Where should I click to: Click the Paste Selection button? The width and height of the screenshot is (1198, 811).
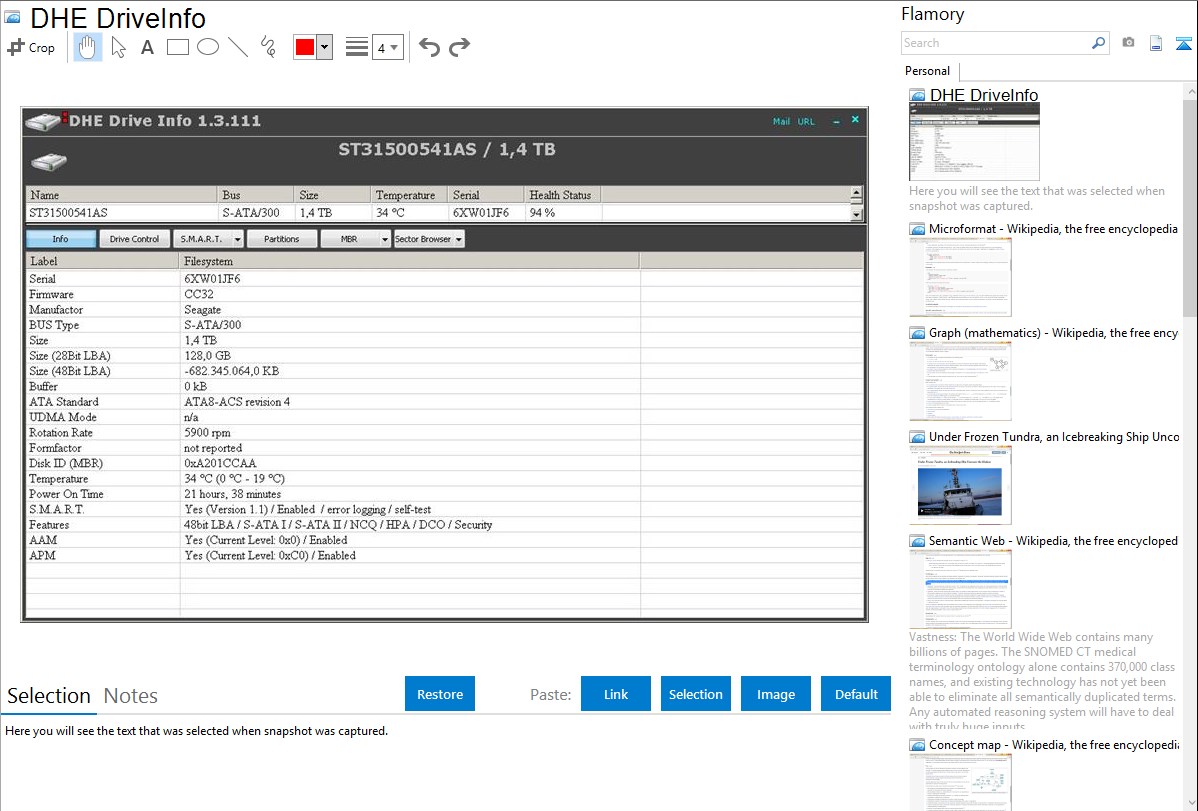695,694
